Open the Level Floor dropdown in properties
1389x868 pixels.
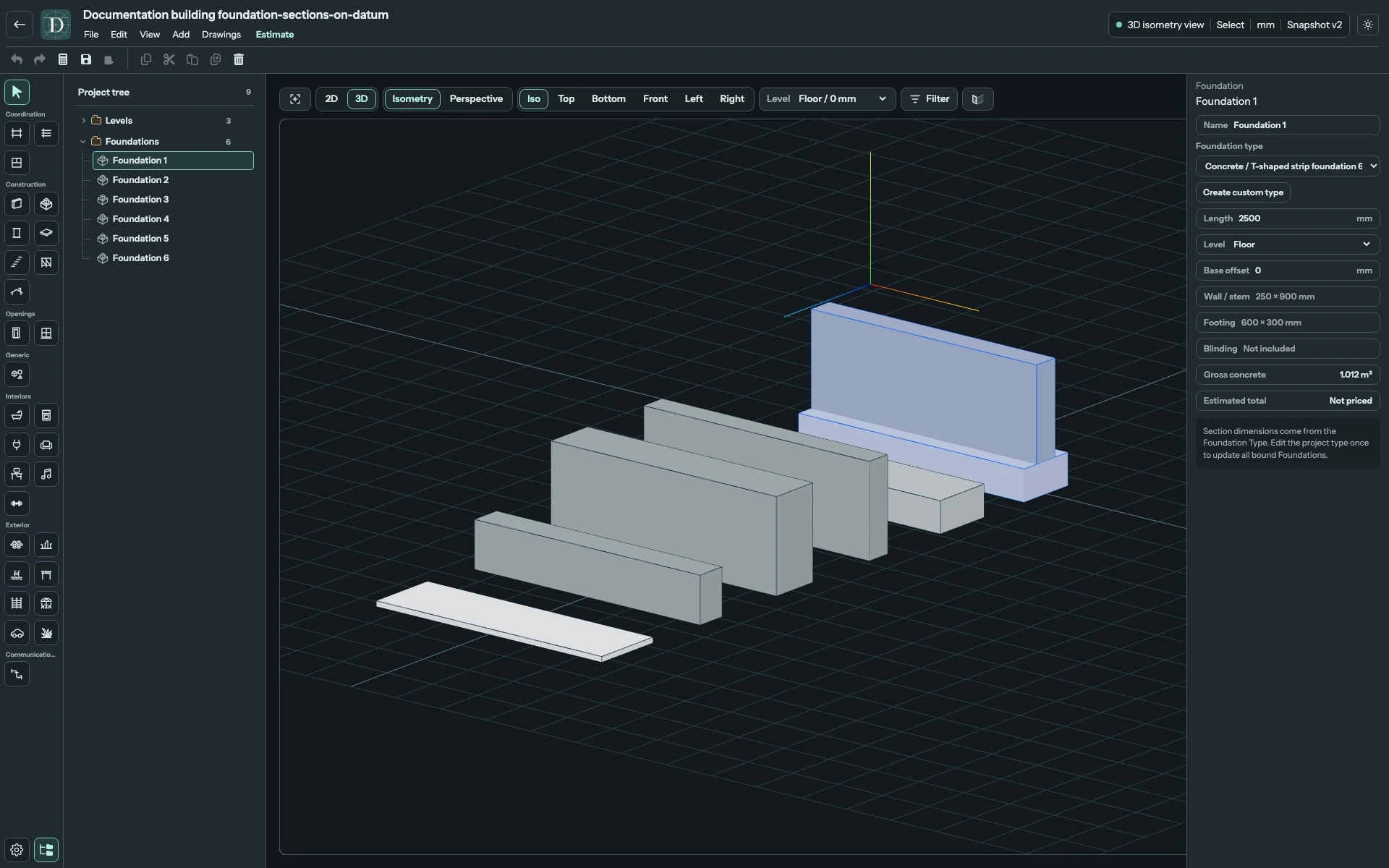click(1288, 244)
